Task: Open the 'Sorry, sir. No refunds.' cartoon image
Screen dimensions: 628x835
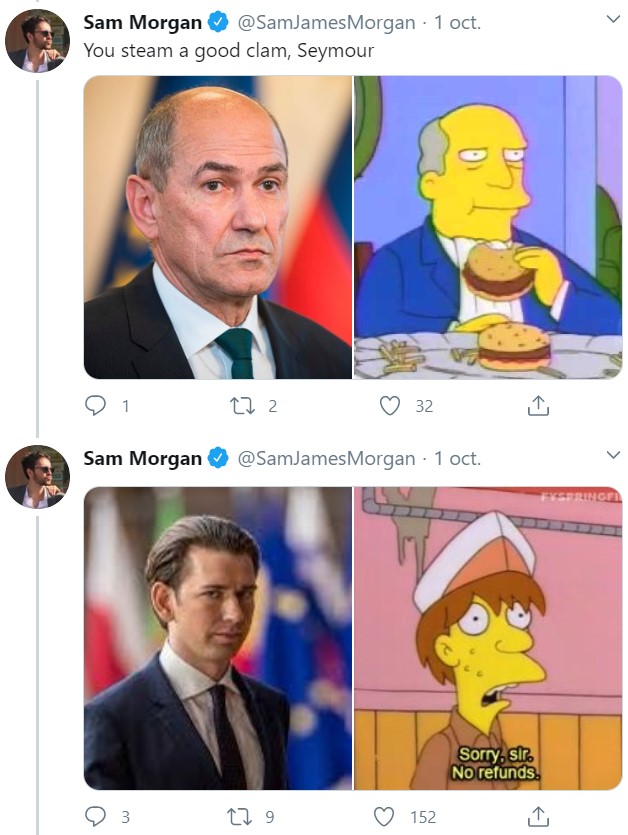Action: point(488,638)
